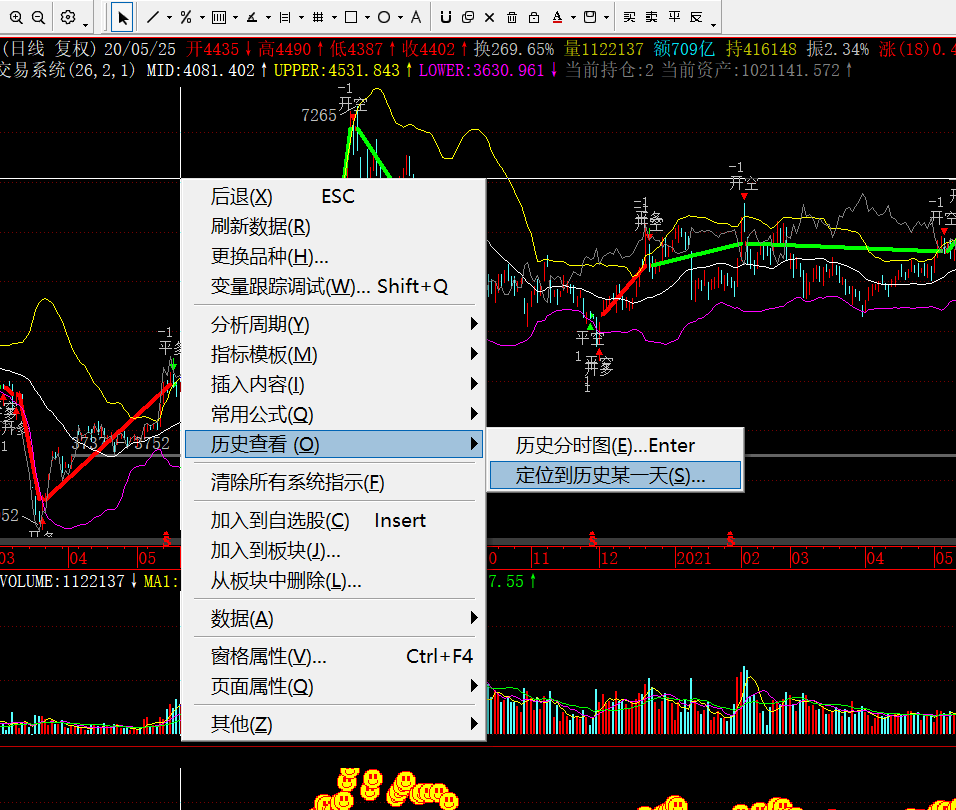
Task: Click the 2021 label on time axis
Action: [694, 558]
